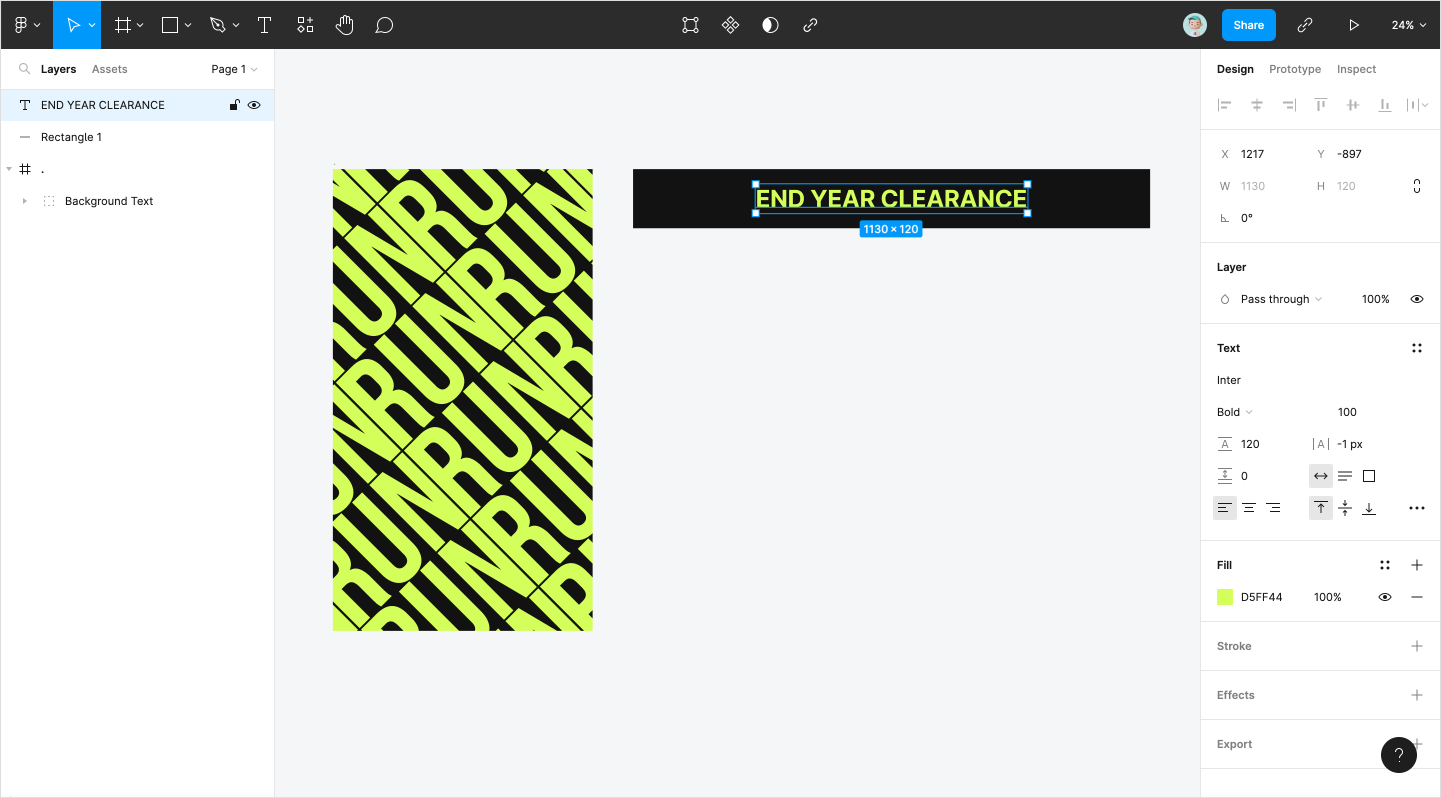This screenshot has width=1441, height=798.
Task: Open the 24% zoom dropdown
Action: 1407,25
